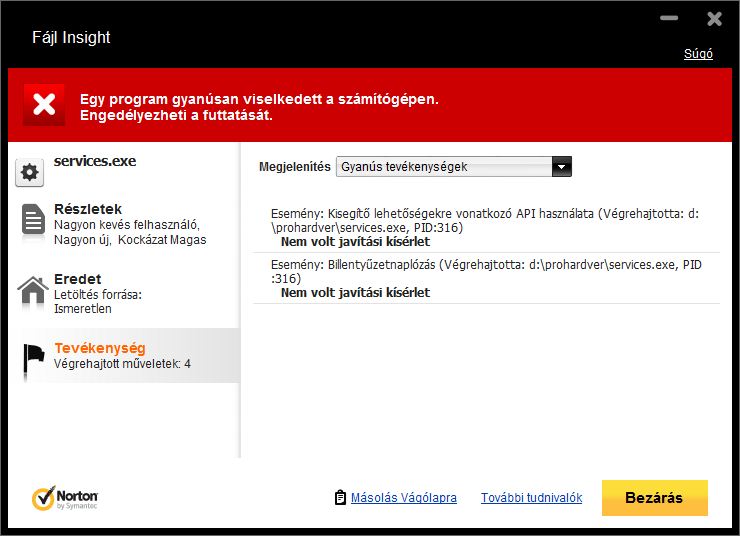Open the További tudnivalók link
The width and height of the screenshot is (740, 536).
click(x=531, y=498)
